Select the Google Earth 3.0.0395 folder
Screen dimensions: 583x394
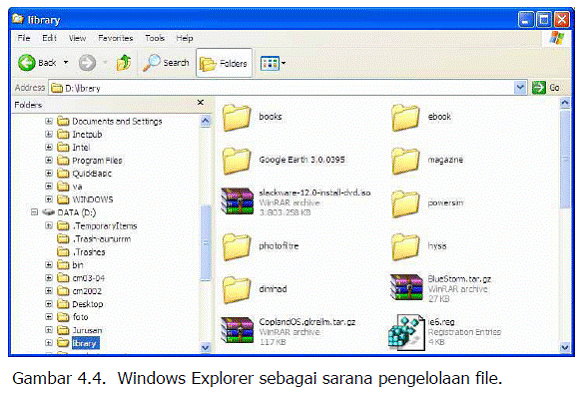click(x=236, y=160)
